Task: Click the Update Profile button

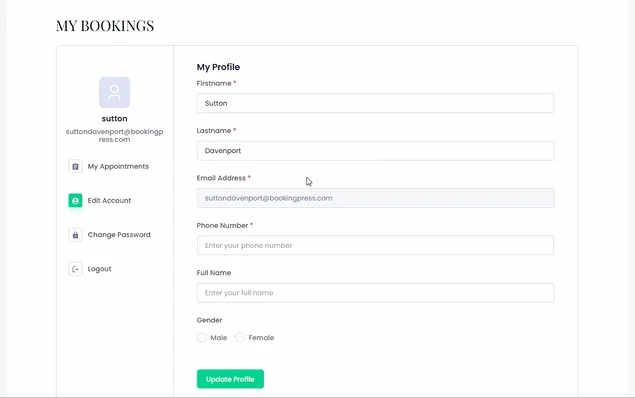Action: pos(230,379)
